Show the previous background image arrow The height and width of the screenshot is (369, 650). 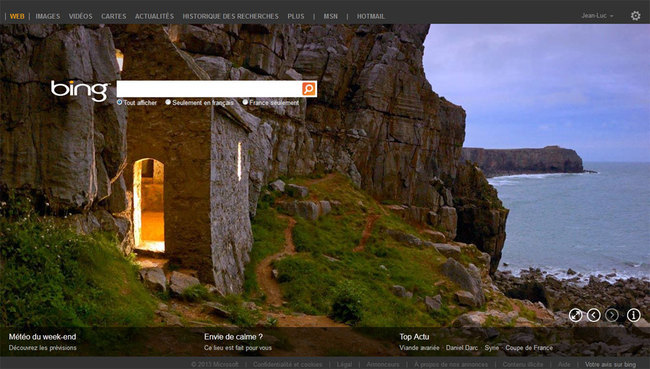coord(594,315)
